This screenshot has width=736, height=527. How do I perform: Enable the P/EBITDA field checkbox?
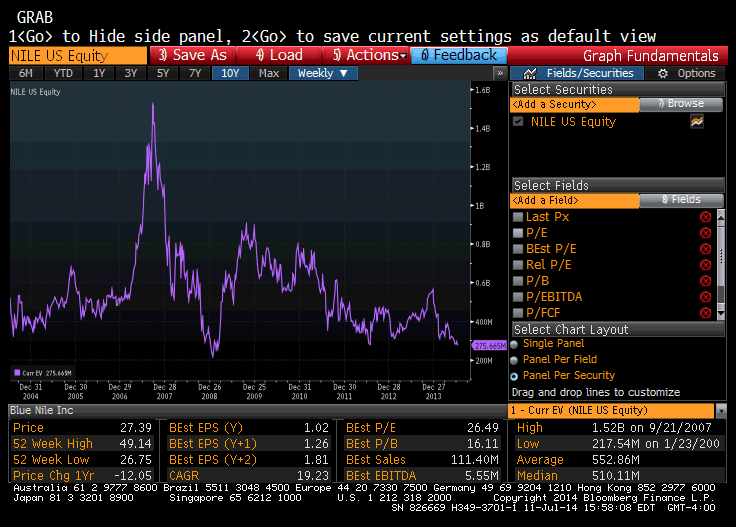click(518, 297)
